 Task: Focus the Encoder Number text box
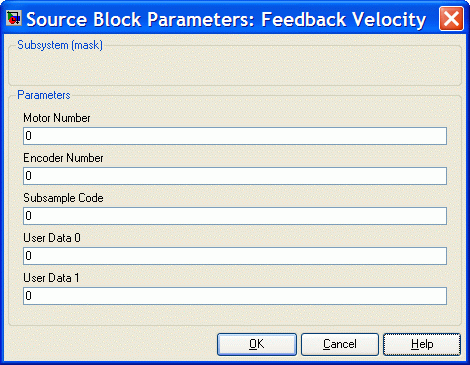[x=235, y=176]
